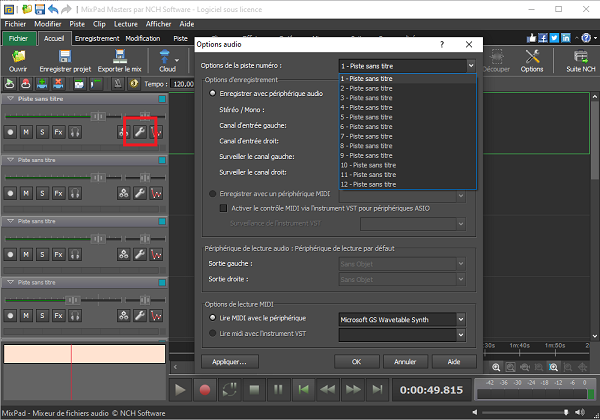The height and width of the screenshot is (420, 600).
Task: Click the save floppy icon in title bar
Action: tap(40, 9)
